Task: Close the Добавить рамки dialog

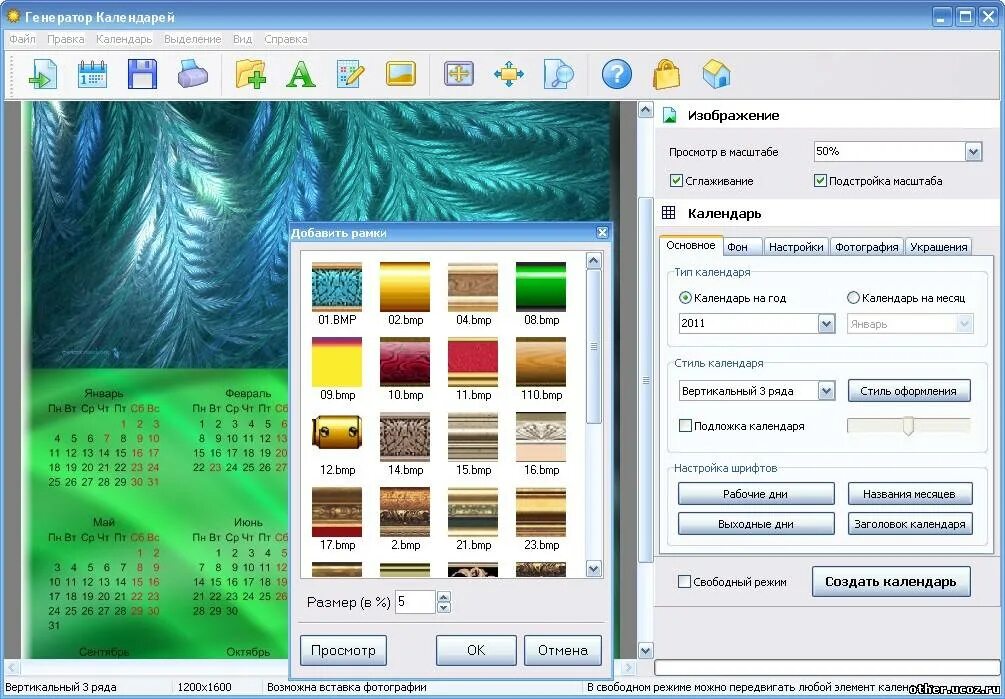Action: click(601, 233)
